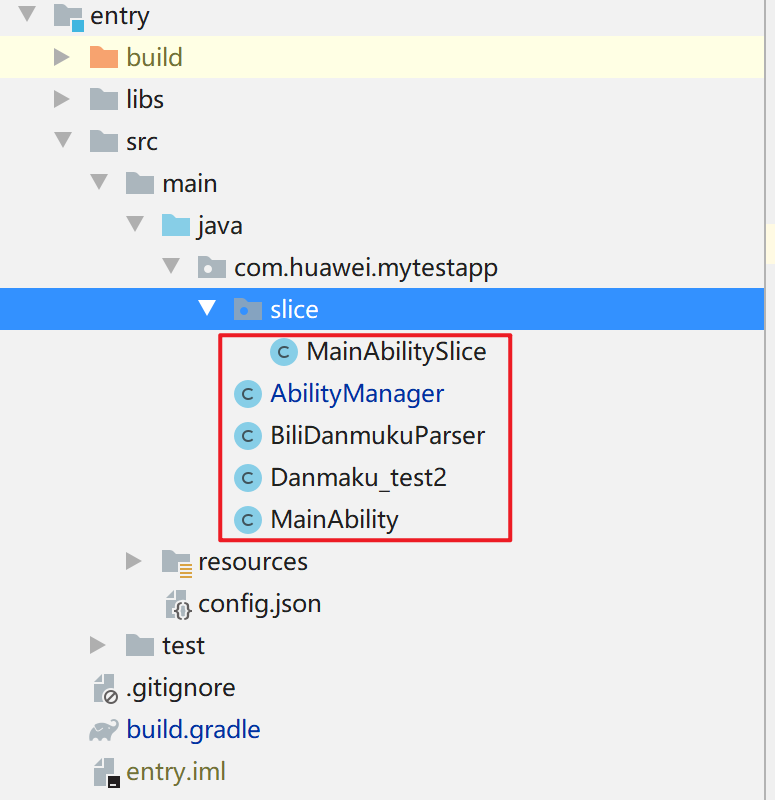Expand the libs folder arrow
This screenshot has width=775, height=800.
click(x=62, y=99)
